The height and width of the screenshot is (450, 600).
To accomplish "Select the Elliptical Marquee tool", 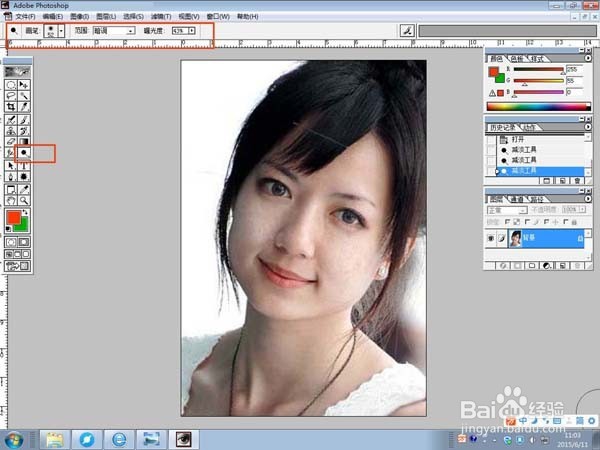I will 11,85.
